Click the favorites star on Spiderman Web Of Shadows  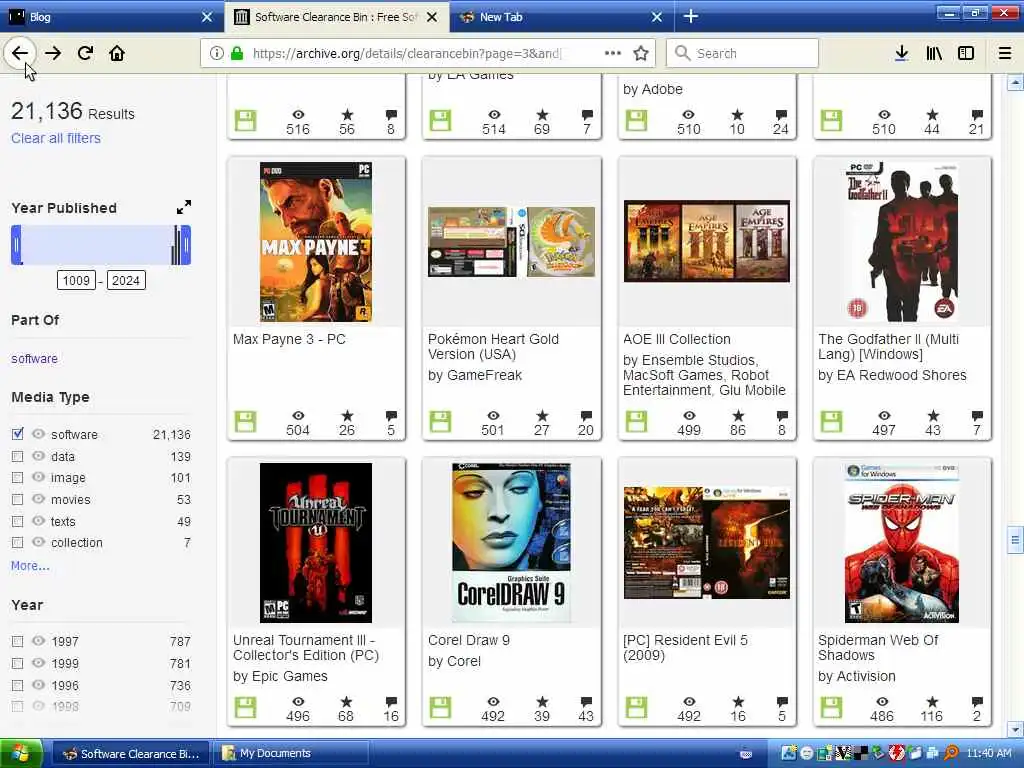click(x=932, y=701)
